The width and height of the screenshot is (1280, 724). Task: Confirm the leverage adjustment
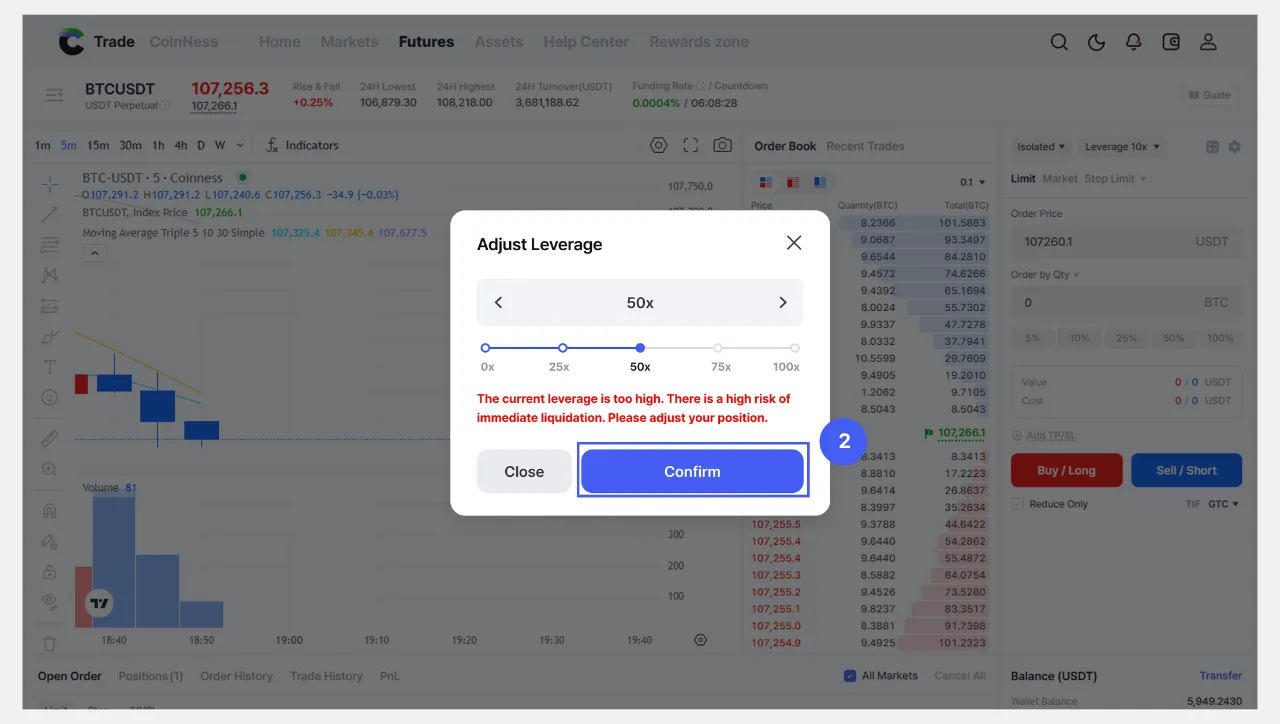click(x=692, y=472)
